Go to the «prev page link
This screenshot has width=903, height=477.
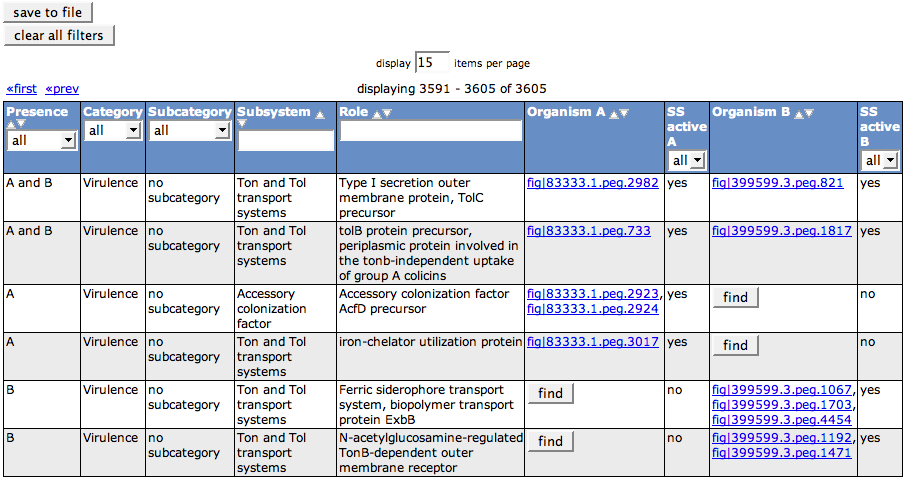coord(62,89)
